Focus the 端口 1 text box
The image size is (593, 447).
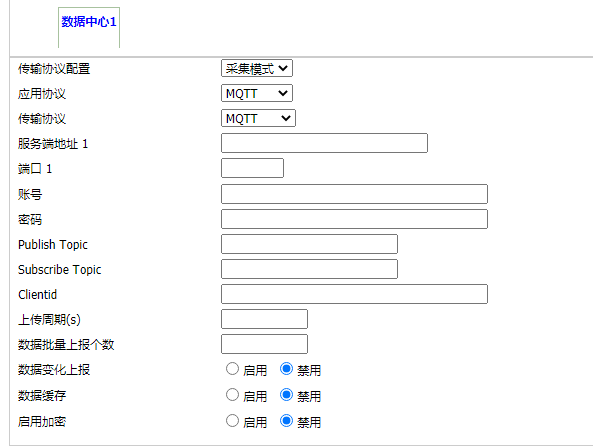tap(252, 168)
